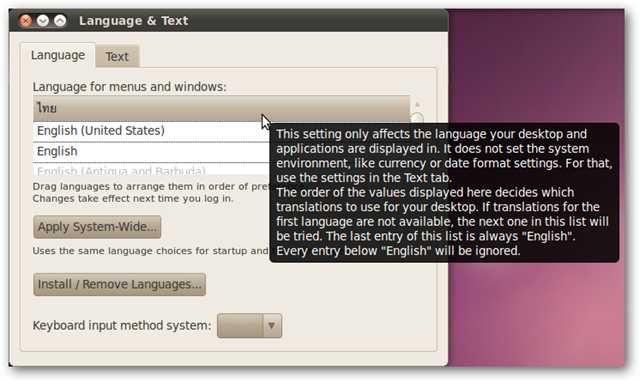Image resolution: width=640 pixels, height=382 pixels.
Task: Click the language list scroll-up arrow
Action: 417,105
